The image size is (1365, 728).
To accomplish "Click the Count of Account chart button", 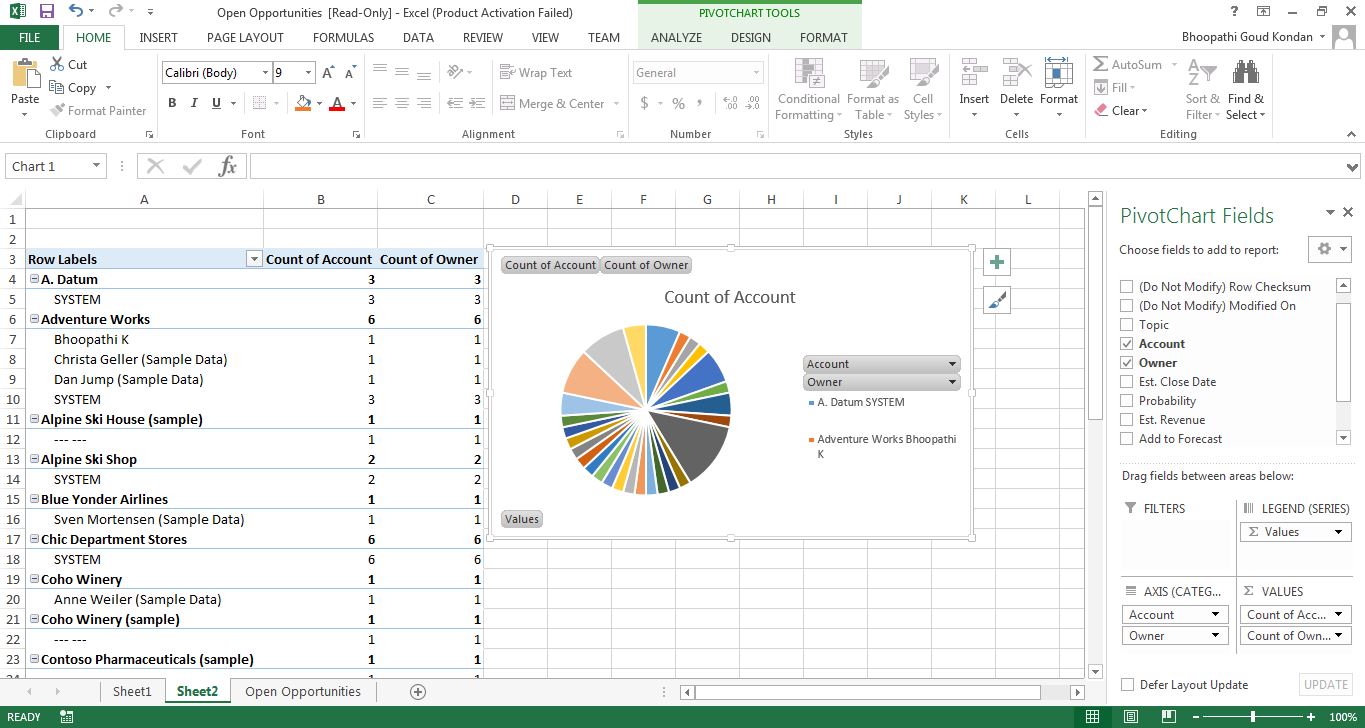I will (550, 265).
